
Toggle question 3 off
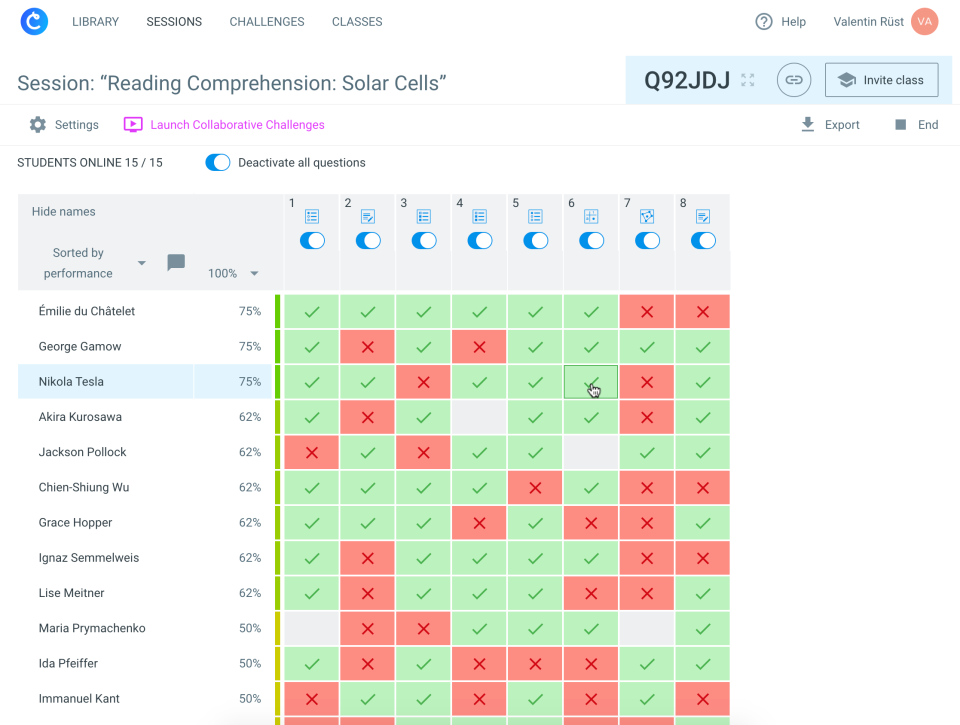coord(423,240)
